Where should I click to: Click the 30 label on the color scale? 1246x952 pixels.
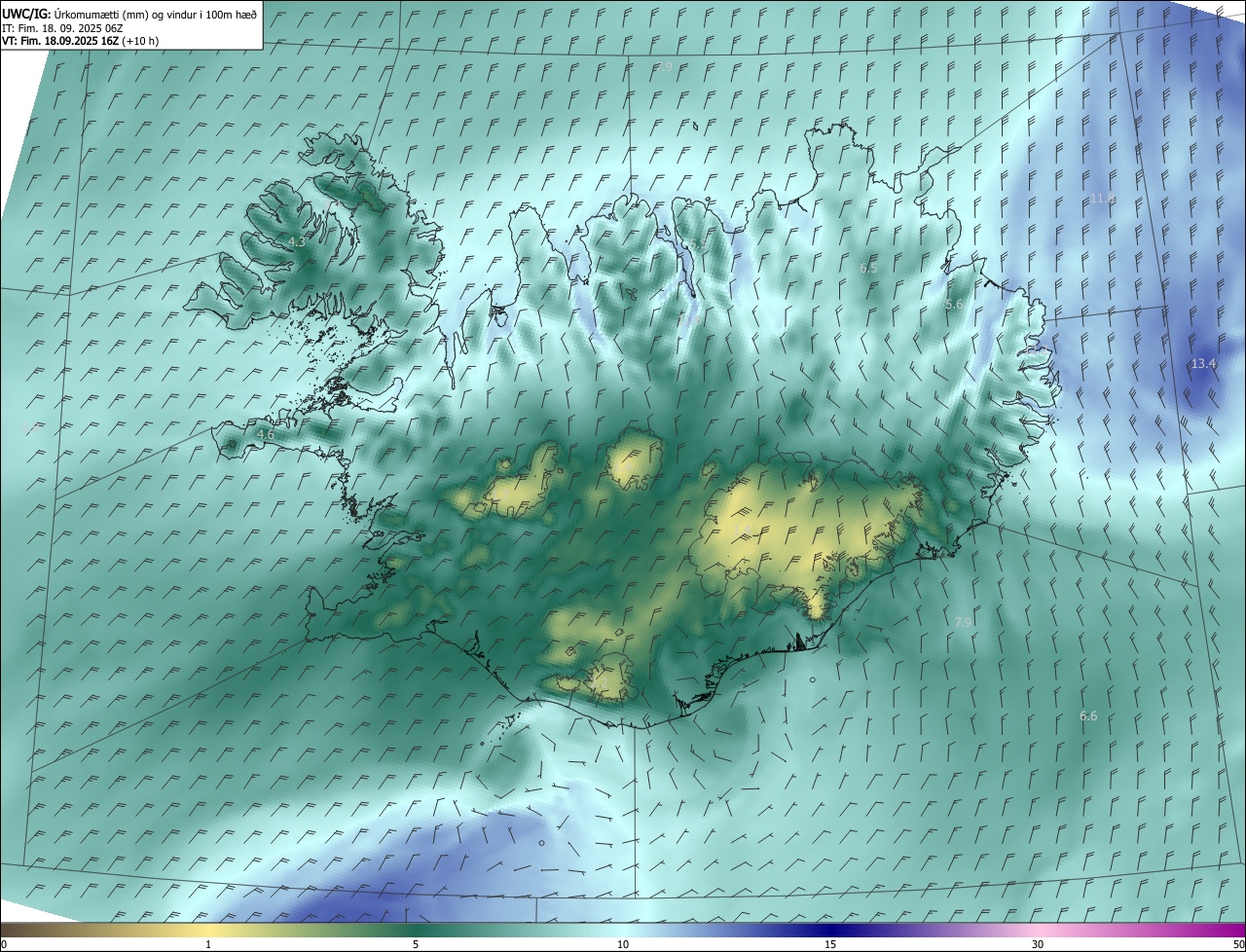pos(1038,945)
